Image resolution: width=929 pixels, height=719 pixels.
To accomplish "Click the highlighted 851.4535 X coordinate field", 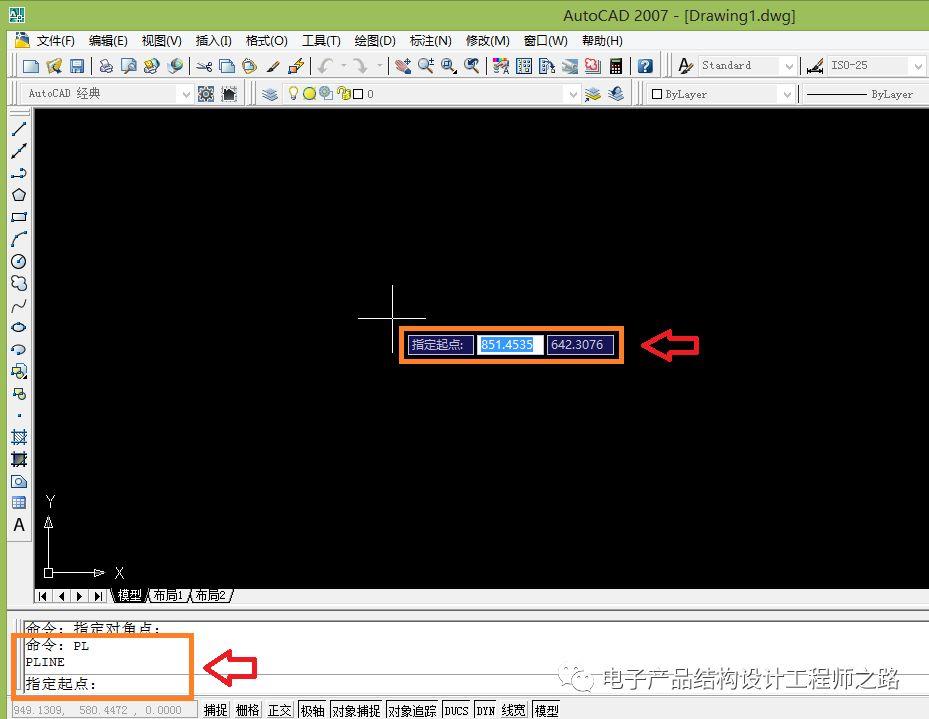I will 510,345.
